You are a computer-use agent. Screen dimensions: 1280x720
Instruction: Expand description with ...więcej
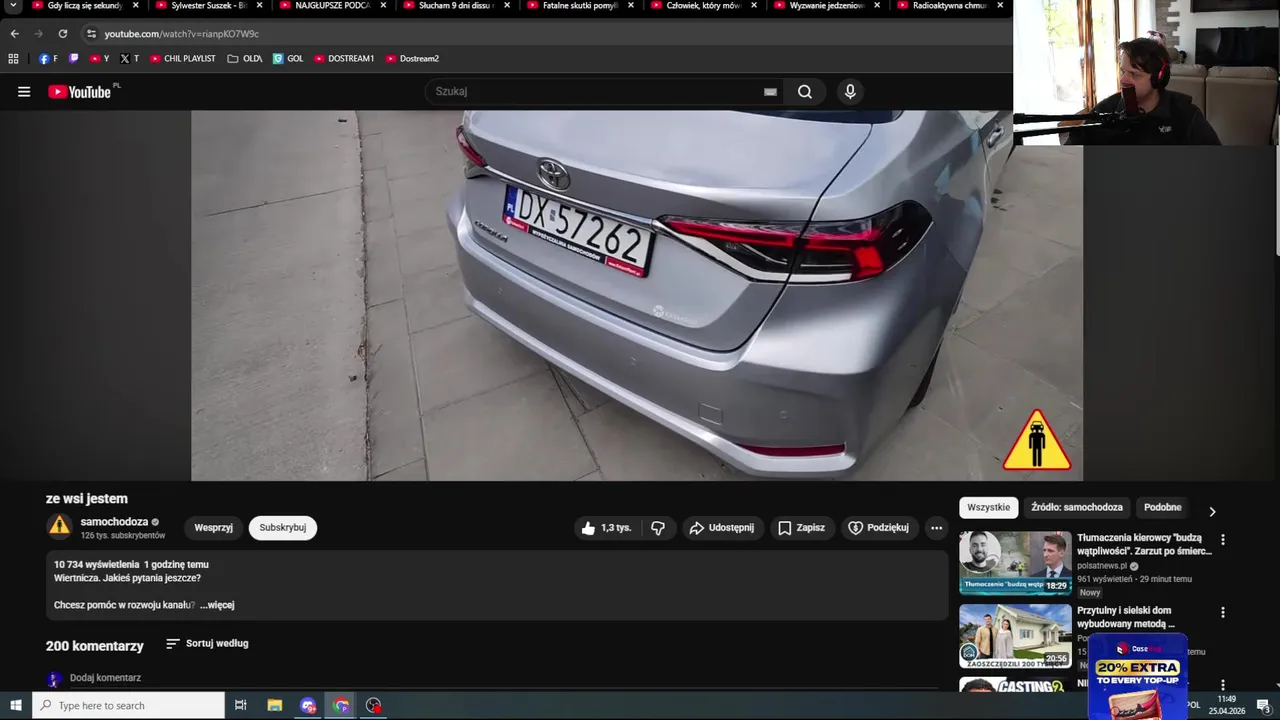217,605
